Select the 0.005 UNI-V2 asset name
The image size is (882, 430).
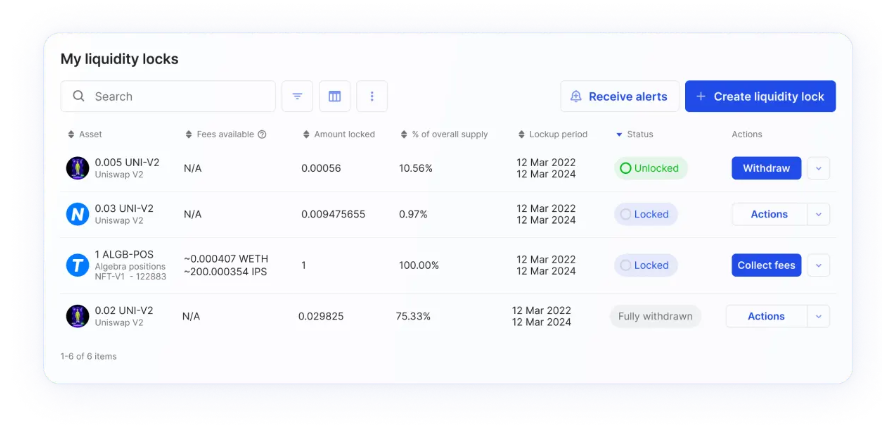[127, 163]
